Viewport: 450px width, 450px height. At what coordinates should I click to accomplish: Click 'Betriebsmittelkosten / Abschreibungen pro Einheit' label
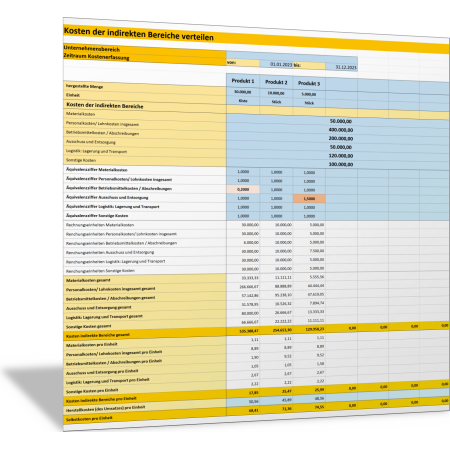point(114,362)
